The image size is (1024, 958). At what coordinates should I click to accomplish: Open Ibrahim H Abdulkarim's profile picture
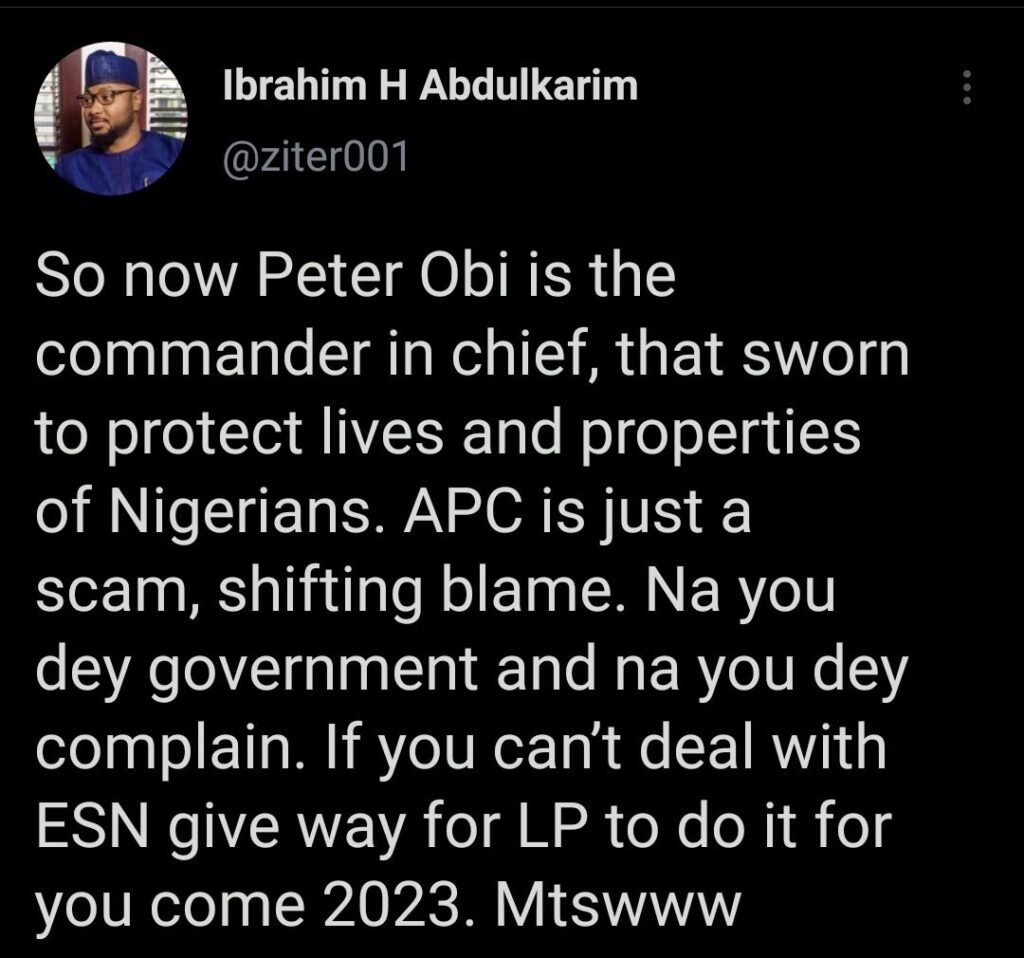coord(111,118)
